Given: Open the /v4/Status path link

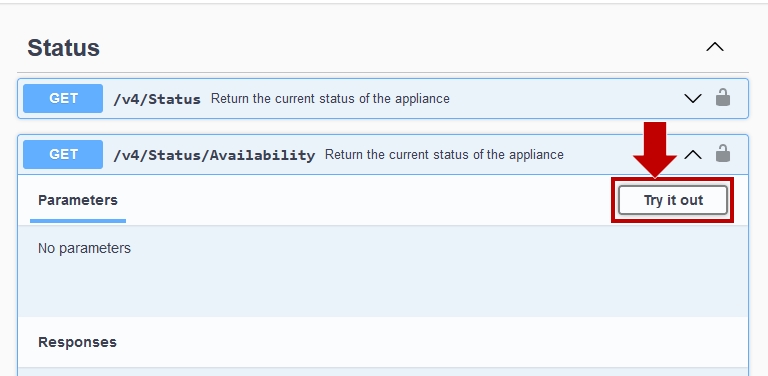Looking at the screenshot, I should (157, 99).
